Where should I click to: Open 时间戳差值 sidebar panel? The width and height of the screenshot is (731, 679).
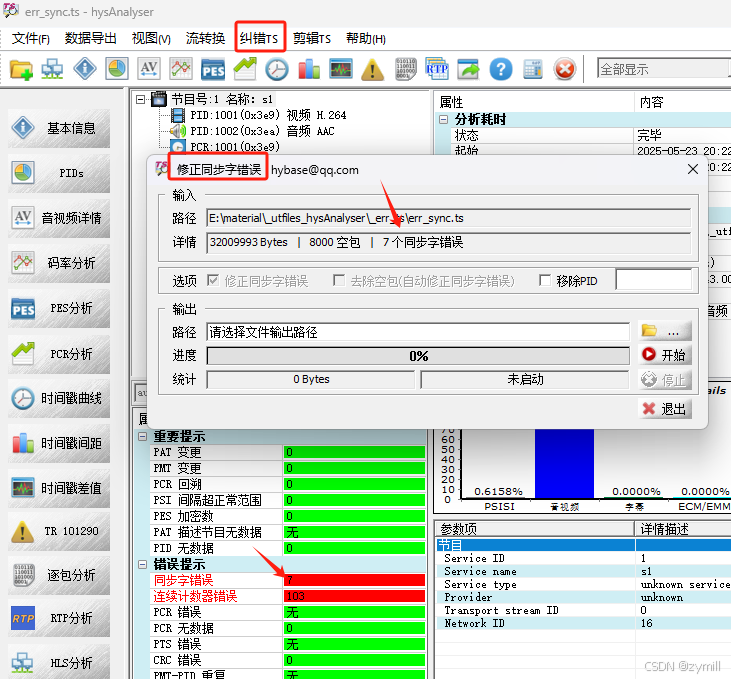click(x=59, y=488)
